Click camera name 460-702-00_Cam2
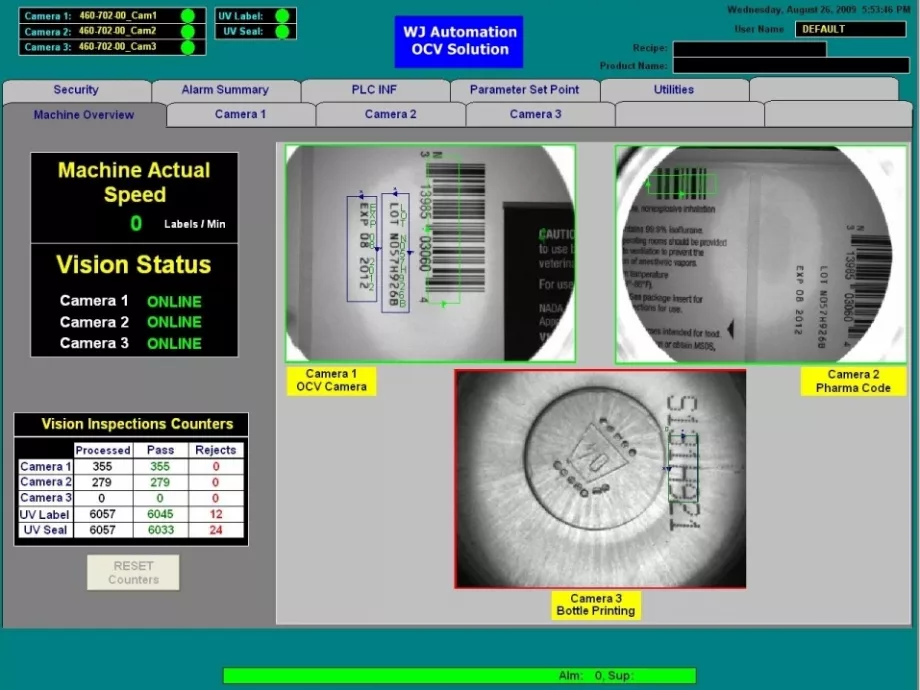This screenshot has height=690, width=920. pyautogui.click(x=117, y=31)
